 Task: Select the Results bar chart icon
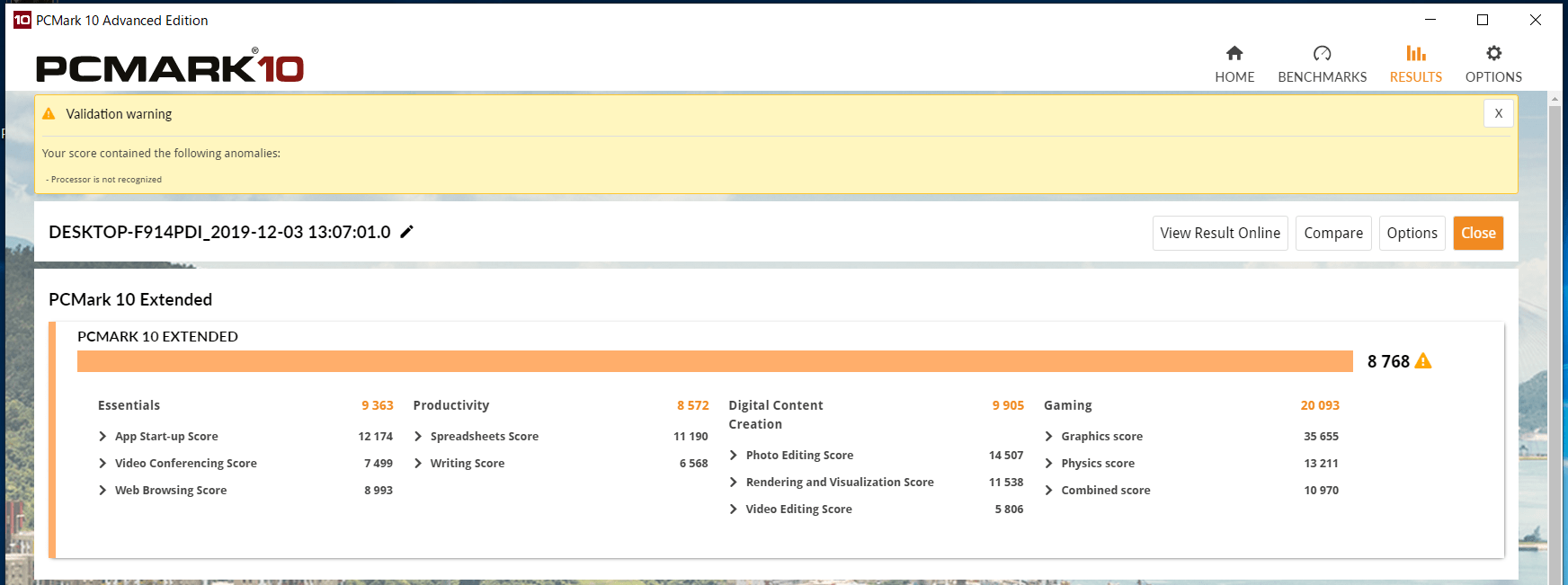click(1416, 53)
